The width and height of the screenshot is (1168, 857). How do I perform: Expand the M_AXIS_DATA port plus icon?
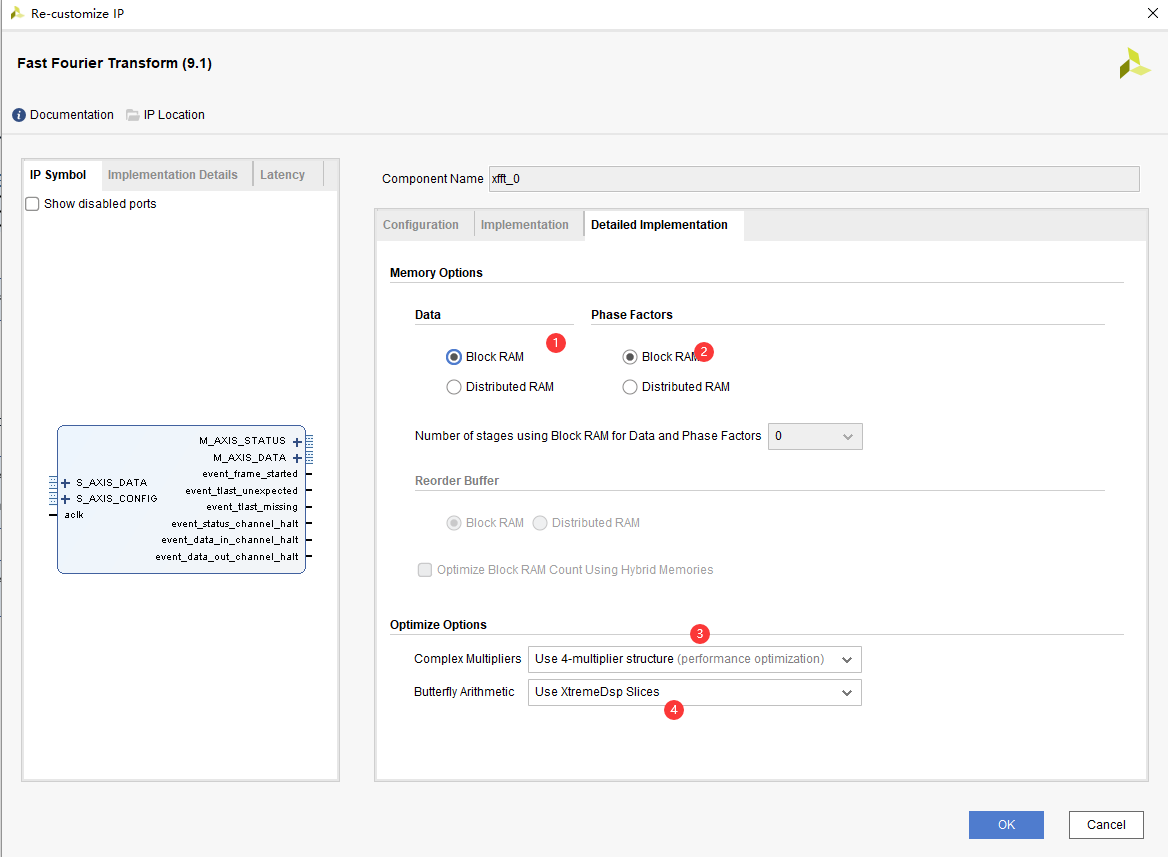pyautogui.click(x=297, y=458)
